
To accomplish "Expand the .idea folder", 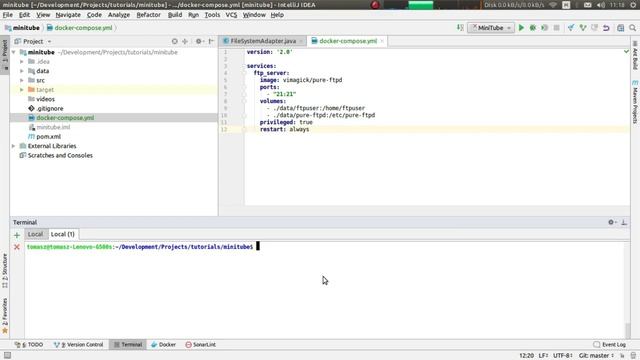I will pyautogui.click(x=22, y=62).
